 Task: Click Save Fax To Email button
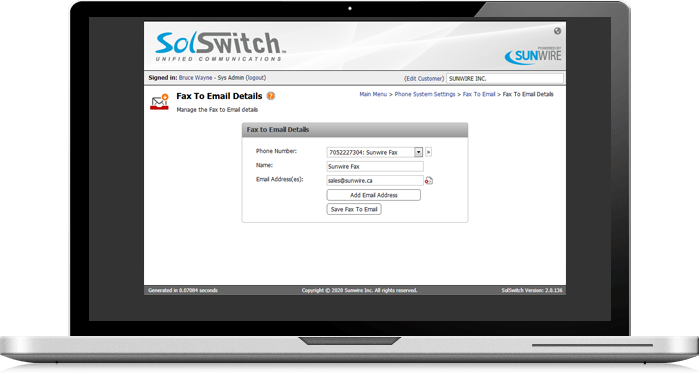coord(354,209)
